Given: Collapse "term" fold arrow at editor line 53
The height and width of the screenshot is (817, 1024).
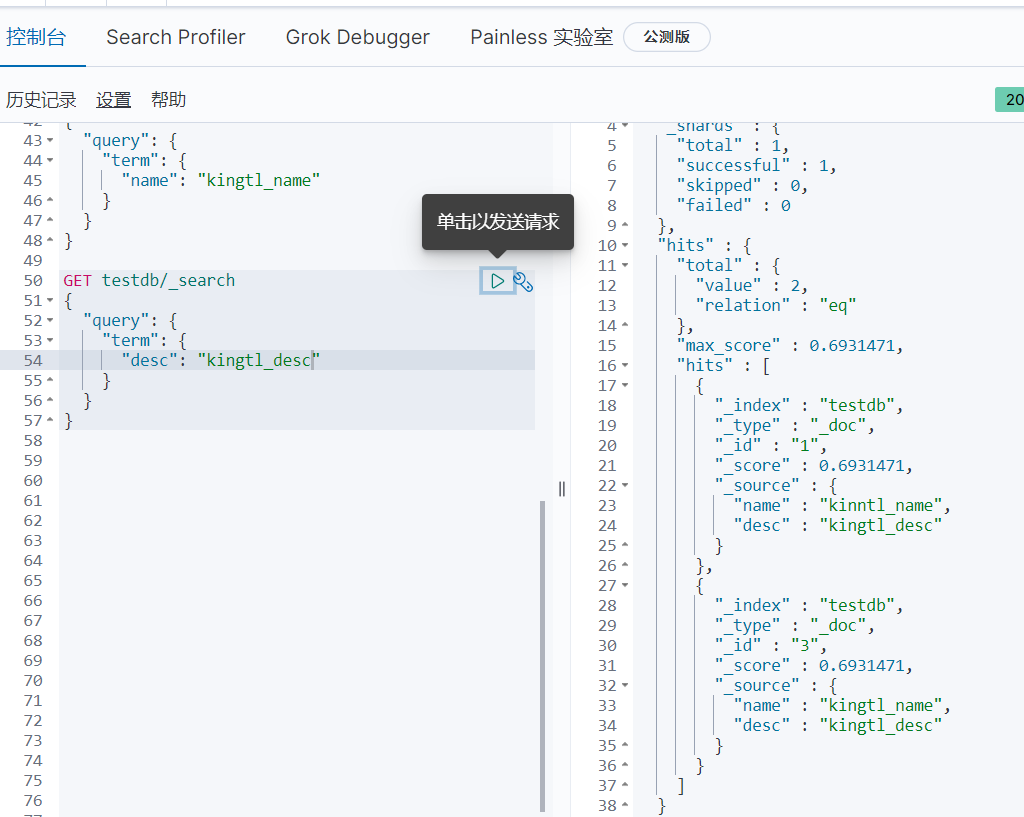Looking at the screenshot, I should pos(51,341).
